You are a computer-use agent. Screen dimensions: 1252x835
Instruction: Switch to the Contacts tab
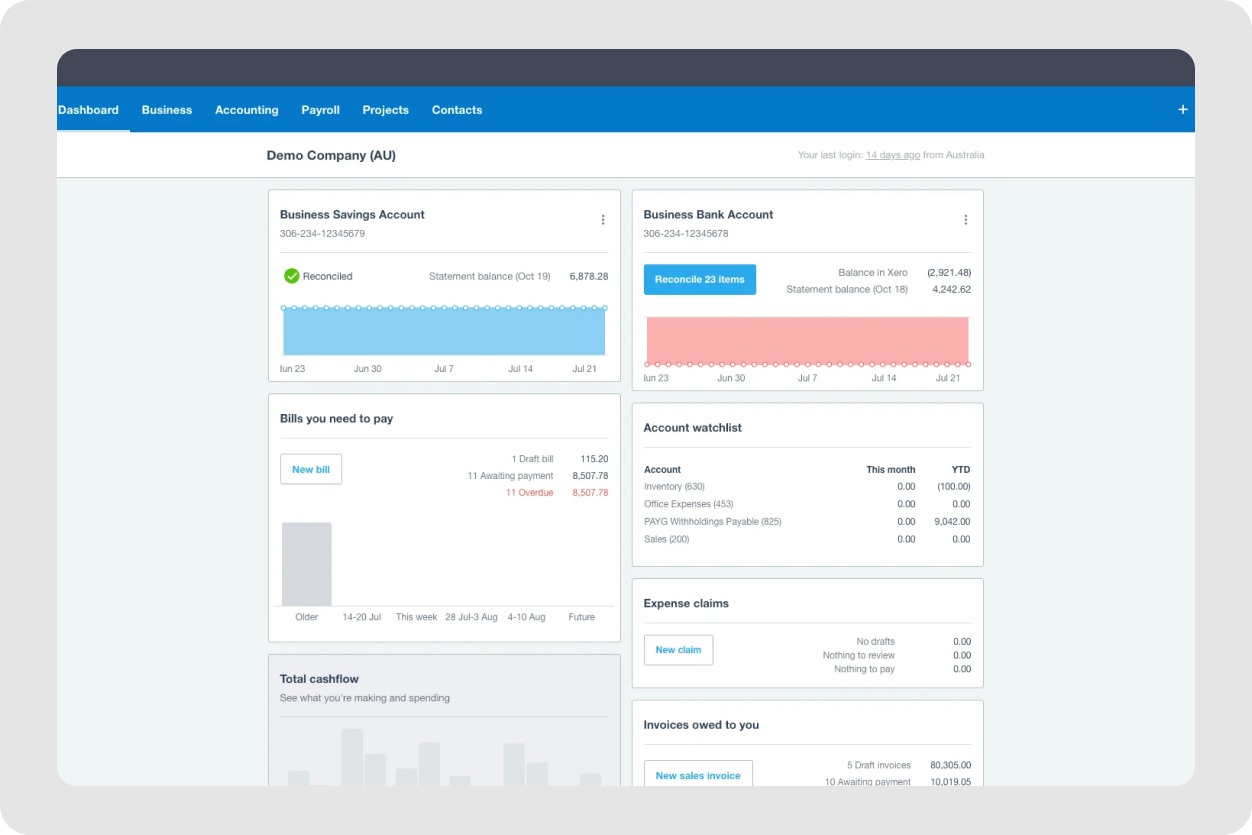pos(456,109)
